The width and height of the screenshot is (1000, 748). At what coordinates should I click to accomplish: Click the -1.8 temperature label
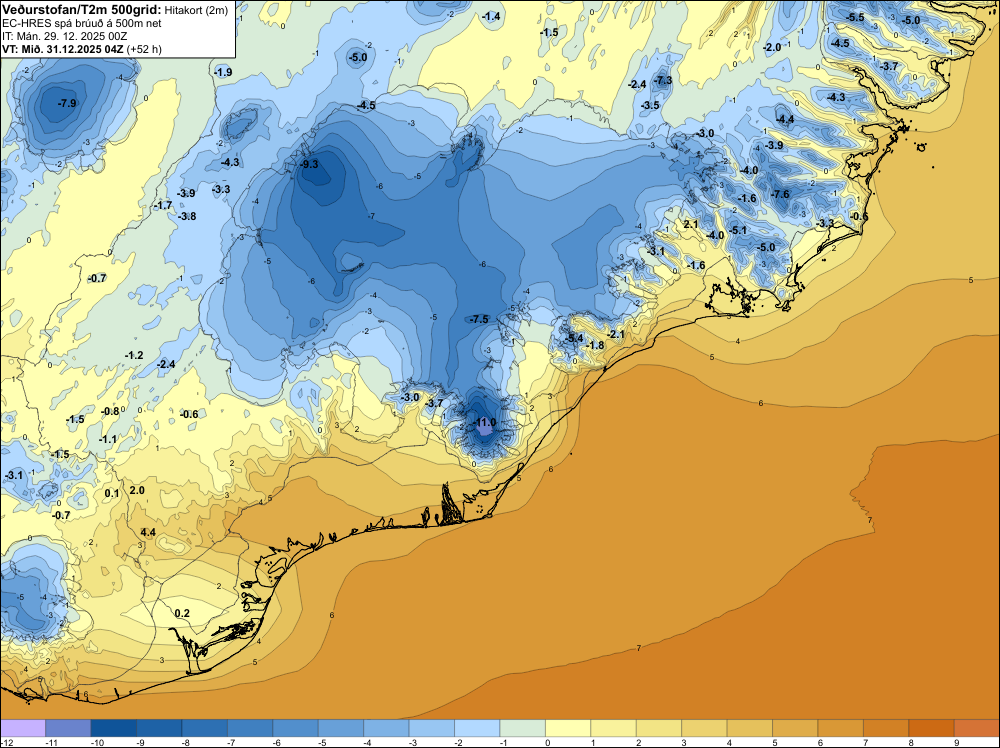click(595, 345)
